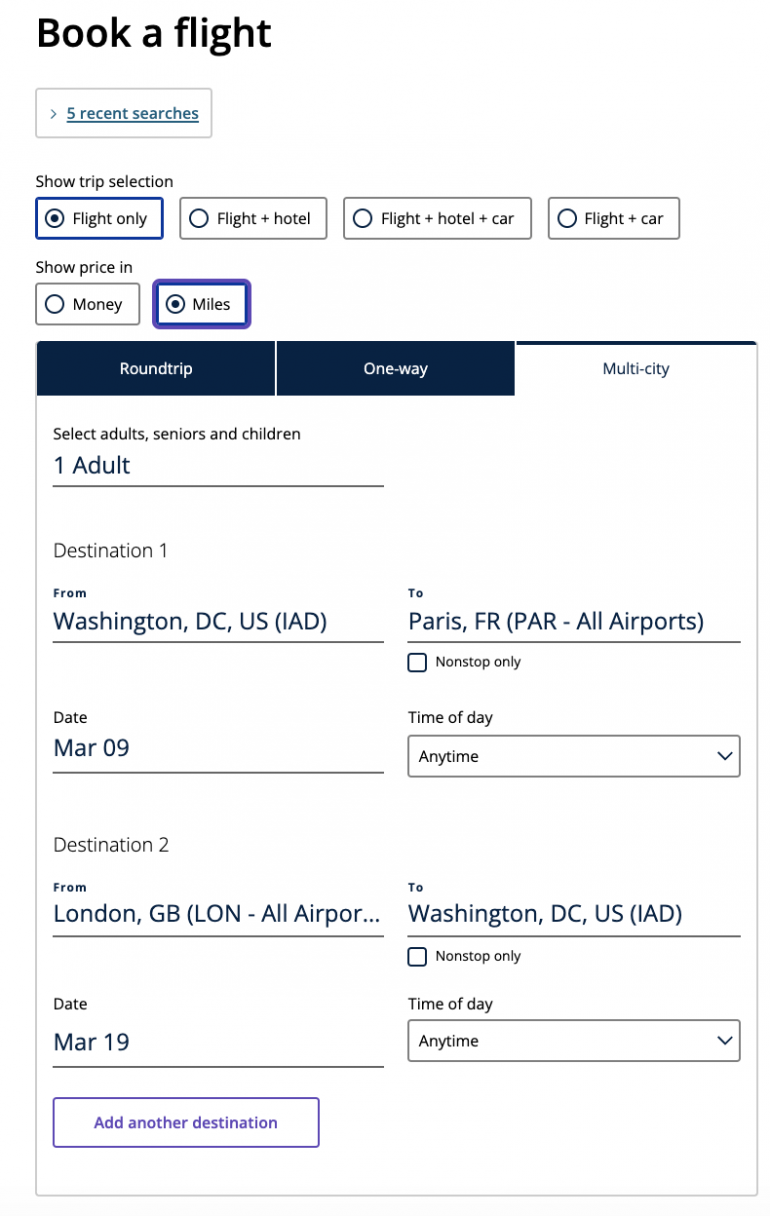Open the Multi-city tab
Viewport: 770px width, 1216px height.
tap(636, 369)
